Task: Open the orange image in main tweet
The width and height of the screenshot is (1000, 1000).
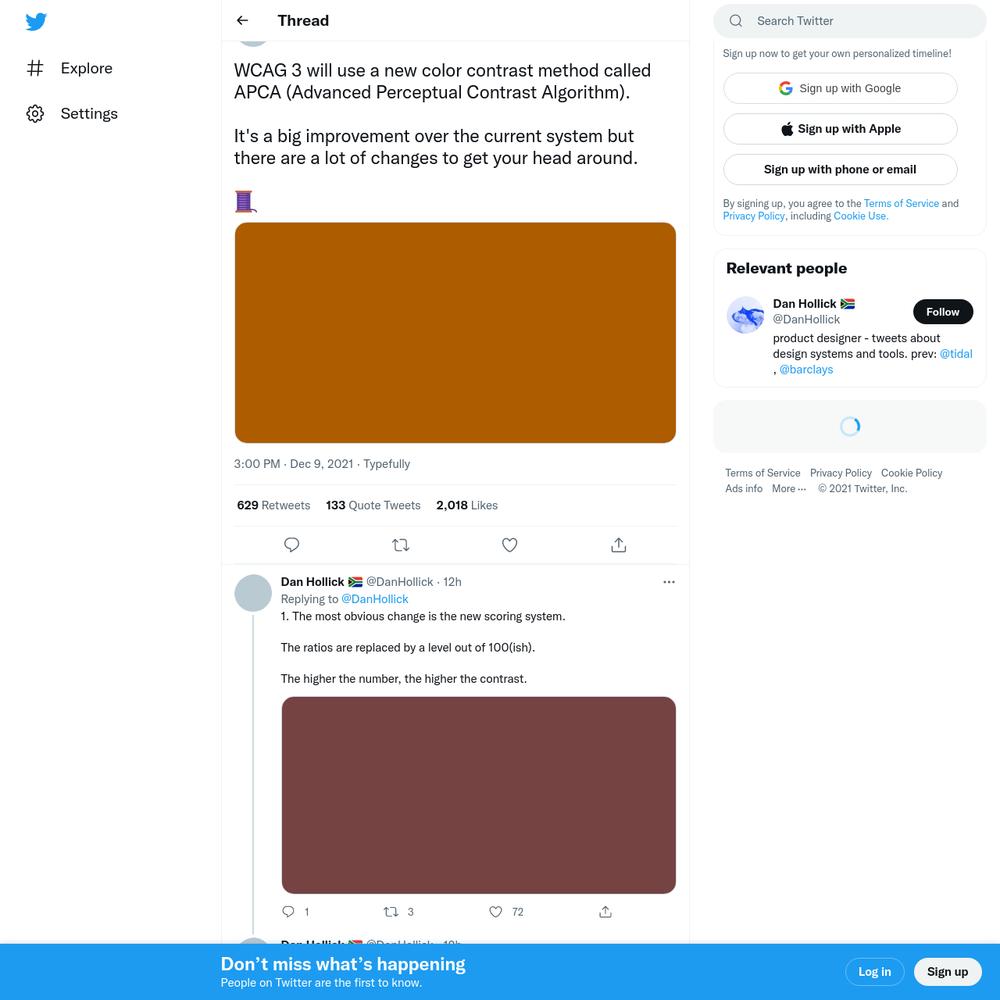Action: [x=455, y=332]
